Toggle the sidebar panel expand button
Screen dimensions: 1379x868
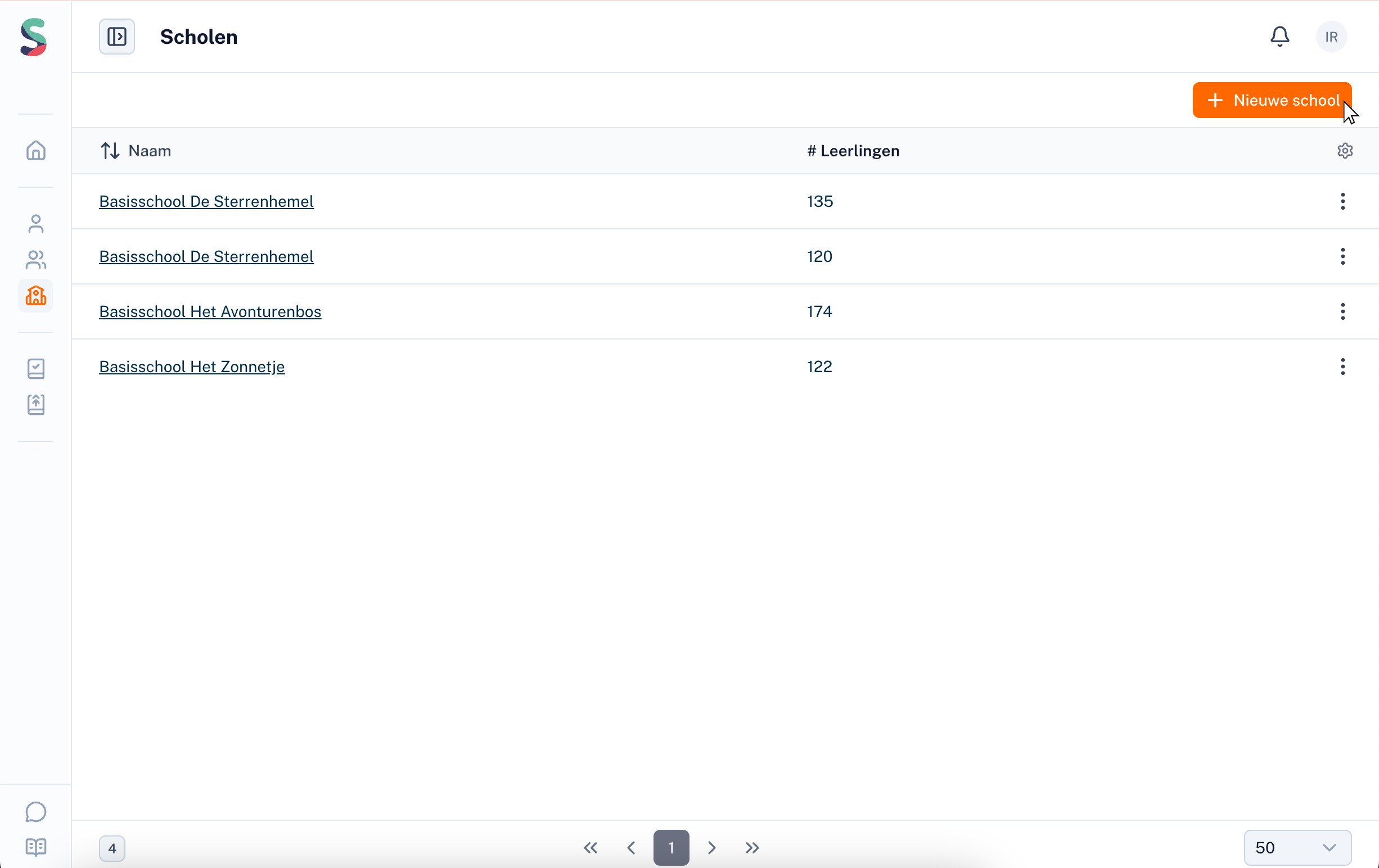(117, 37)
